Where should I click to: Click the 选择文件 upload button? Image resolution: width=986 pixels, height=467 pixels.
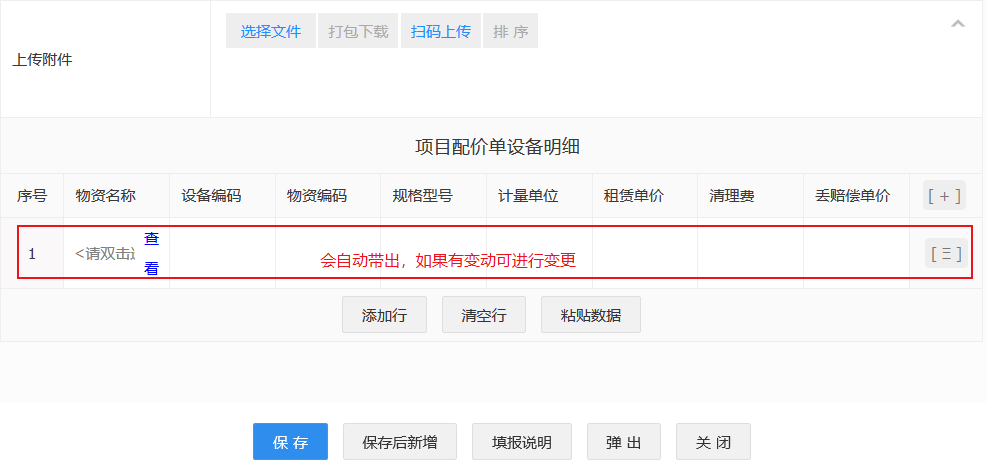(271, 31)
